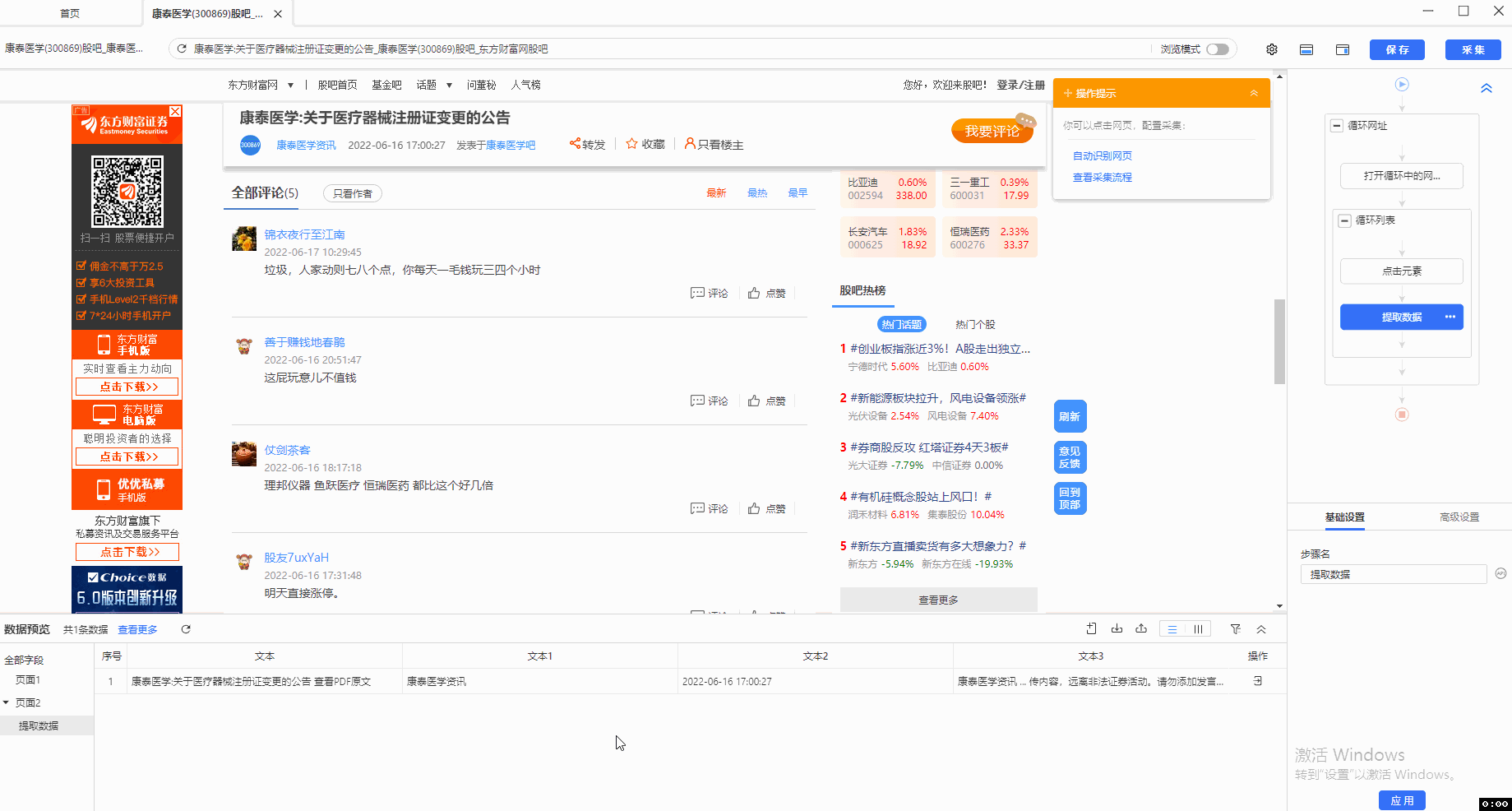1512x811 pixels.
Task: Click the 只看楼主 person icon
Action: tap(690, 144)
